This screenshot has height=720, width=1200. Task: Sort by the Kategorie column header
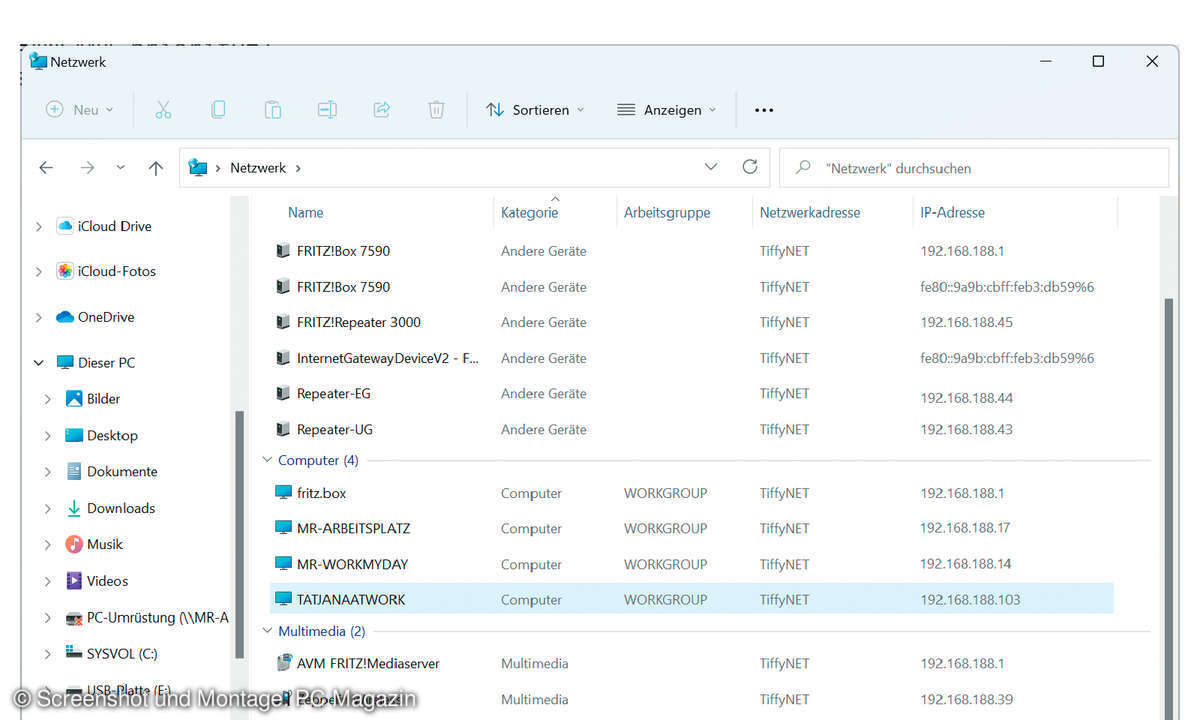530,212
